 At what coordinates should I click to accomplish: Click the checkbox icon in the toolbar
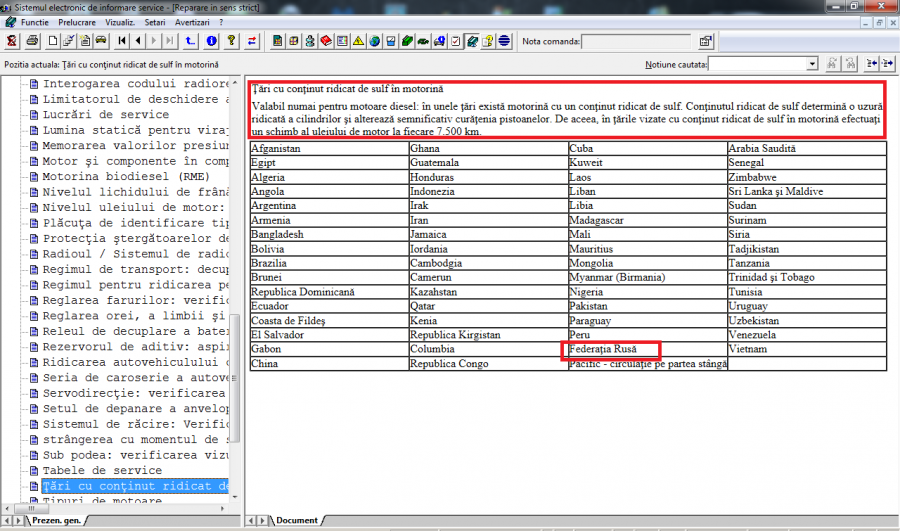pos(455,41)
